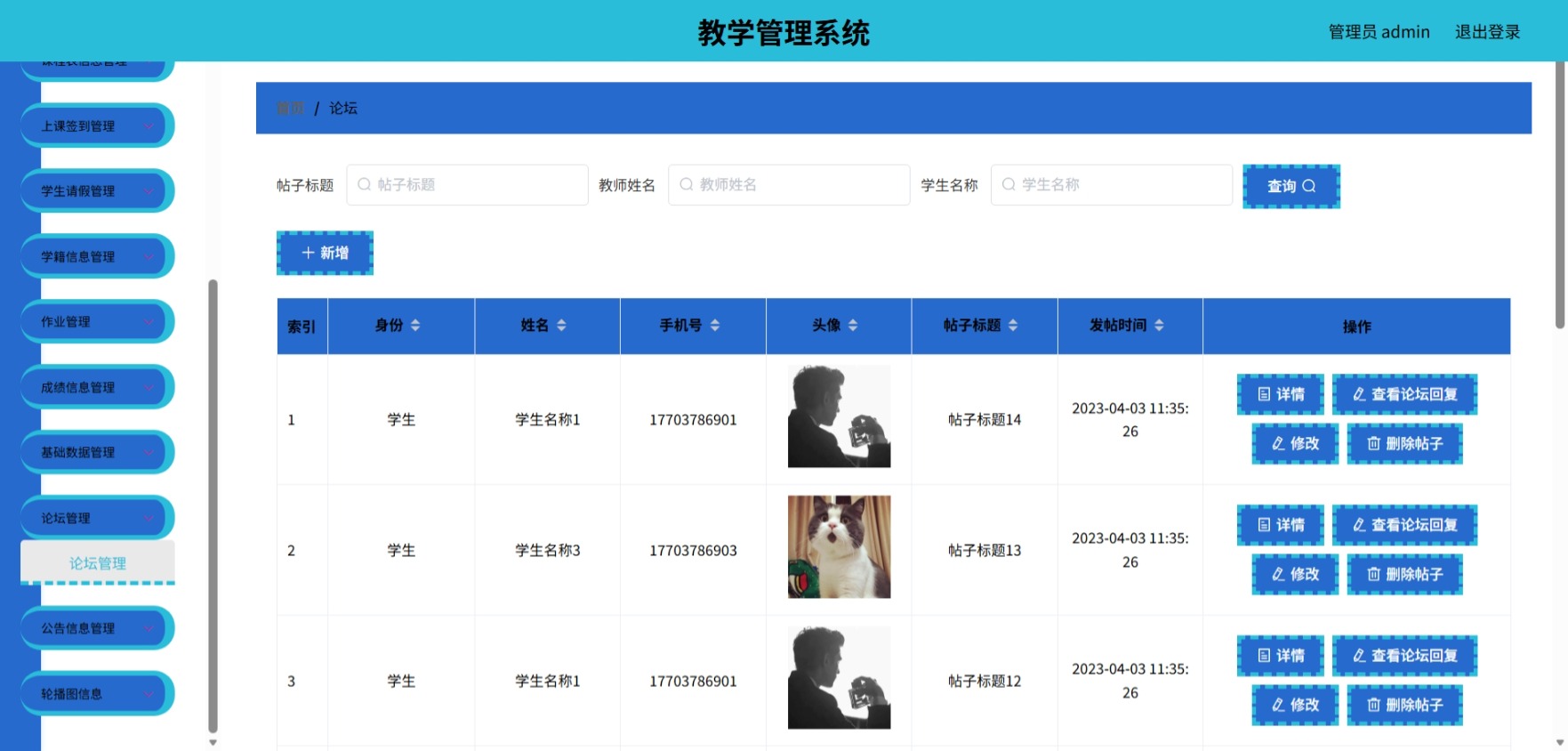Collapse 论坛管理 sidebar menu
1568x751 pixels.
(x=97, y=519)
